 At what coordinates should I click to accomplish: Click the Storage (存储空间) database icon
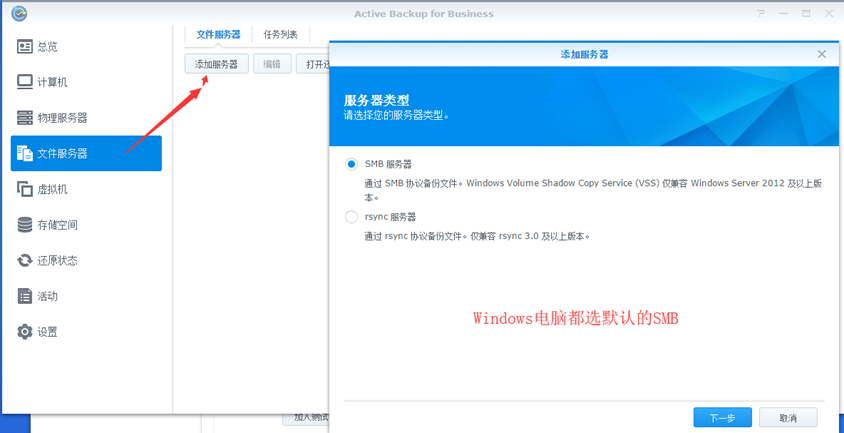pyautogui.click(x=25, y=225)
